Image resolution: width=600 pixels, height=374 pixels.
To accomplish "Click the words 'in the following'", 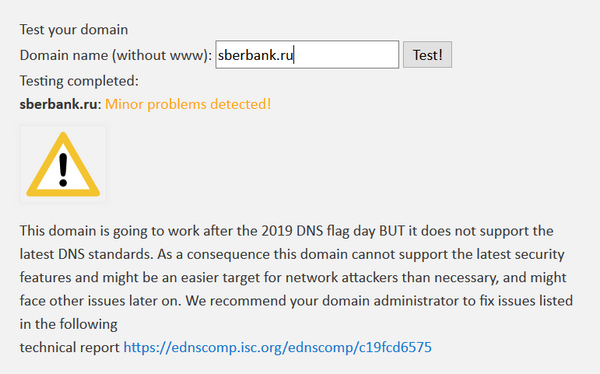I will tap(68, 324).
